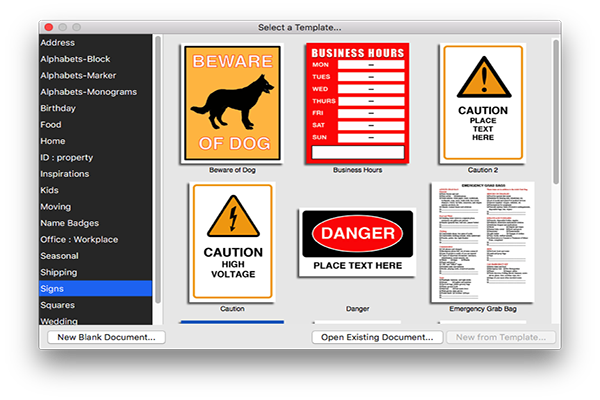Image resolution: width=600 pixels, height=400 pixels.
Task: Choose the Shipping category
Action: coord(95,272)
